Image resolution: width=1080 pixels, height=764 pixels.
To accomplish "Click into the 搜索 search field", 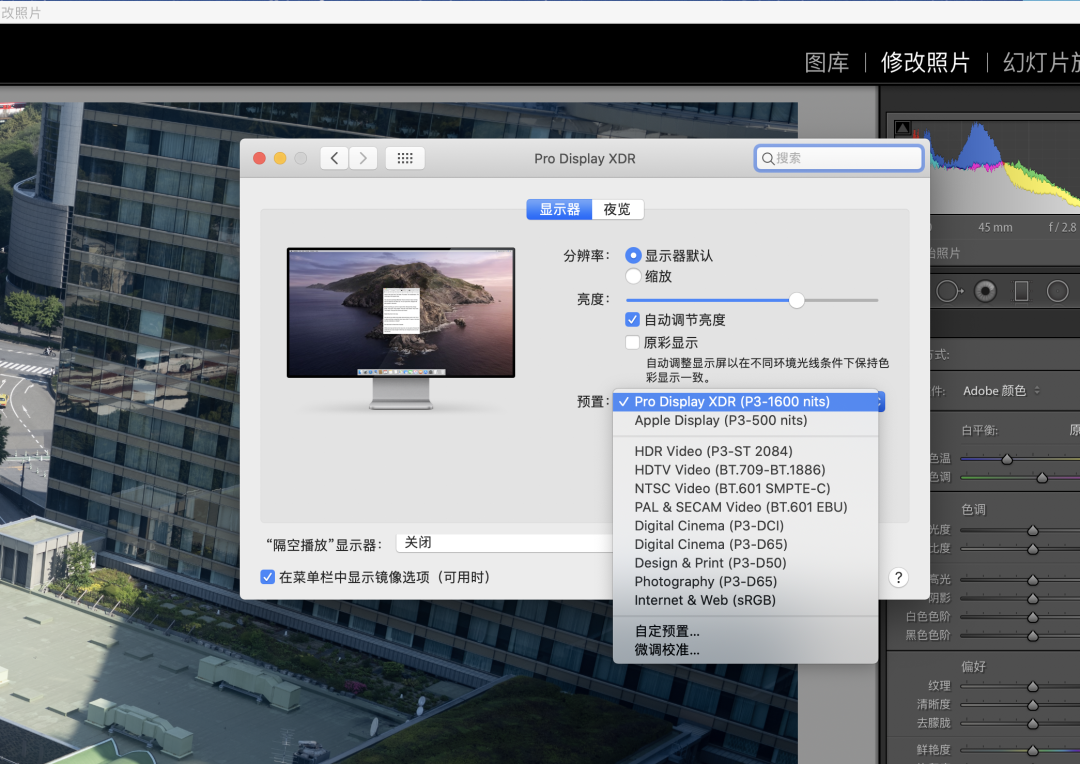I will pyautogui.click(x=839, y=158).
